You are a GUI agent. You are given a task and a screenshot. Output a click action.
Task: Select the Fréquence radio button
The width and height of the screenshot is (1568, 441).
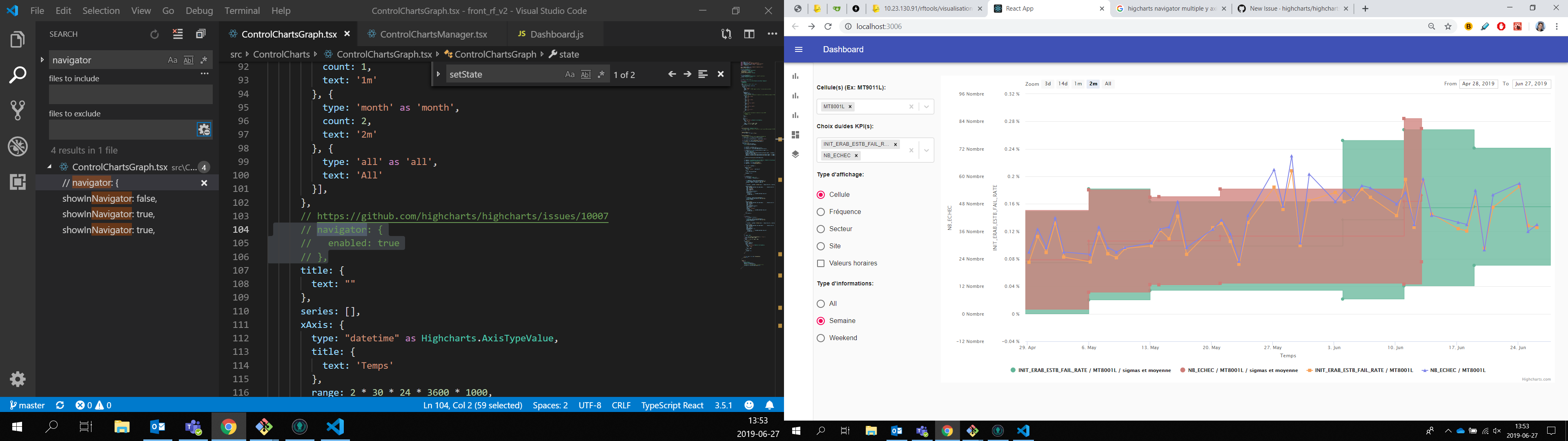pyautogui.click(x=820, y=212)
